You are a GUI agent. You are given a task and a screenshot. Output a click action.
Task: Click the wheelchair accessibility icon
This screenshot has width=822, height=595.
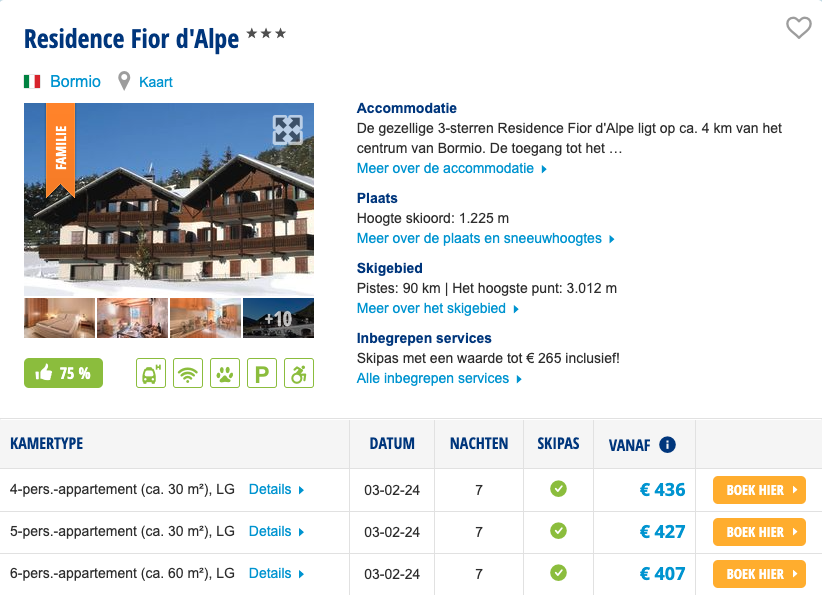click(x=298, y=373)
